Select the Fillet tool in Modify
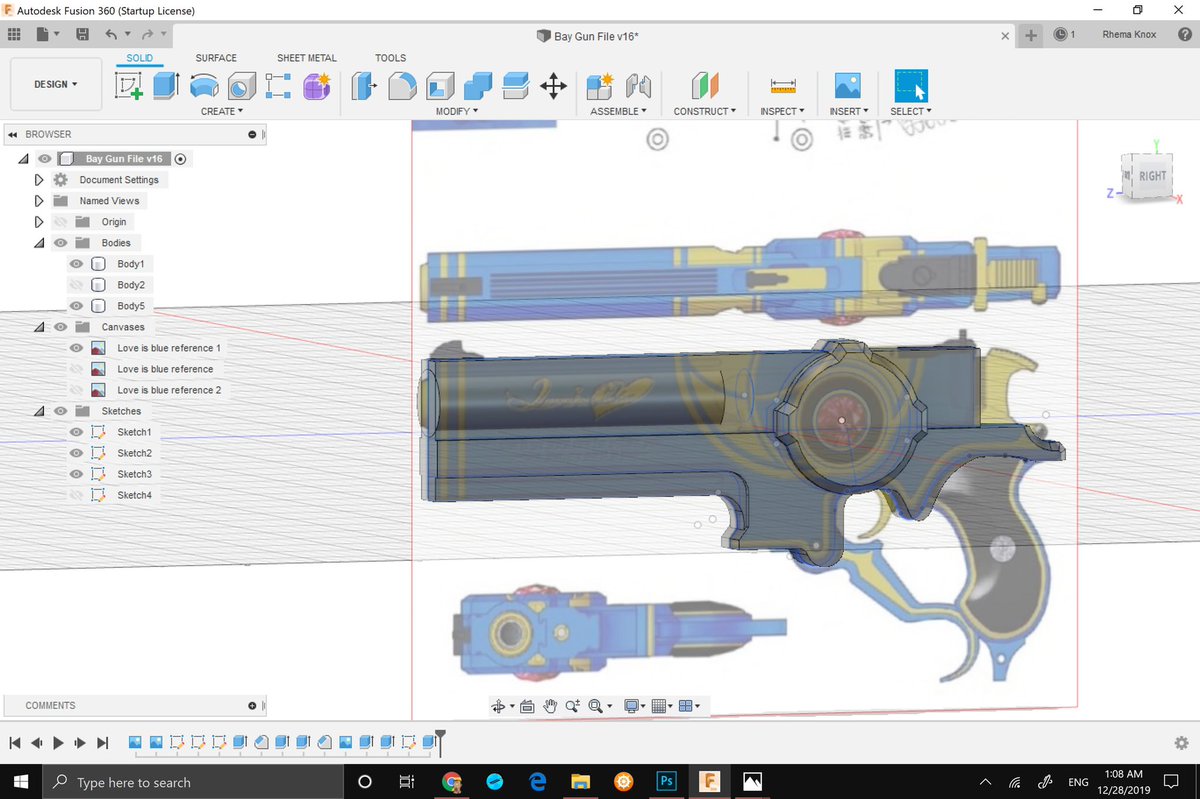The image size is (1200, 799). tap(402, 86)
